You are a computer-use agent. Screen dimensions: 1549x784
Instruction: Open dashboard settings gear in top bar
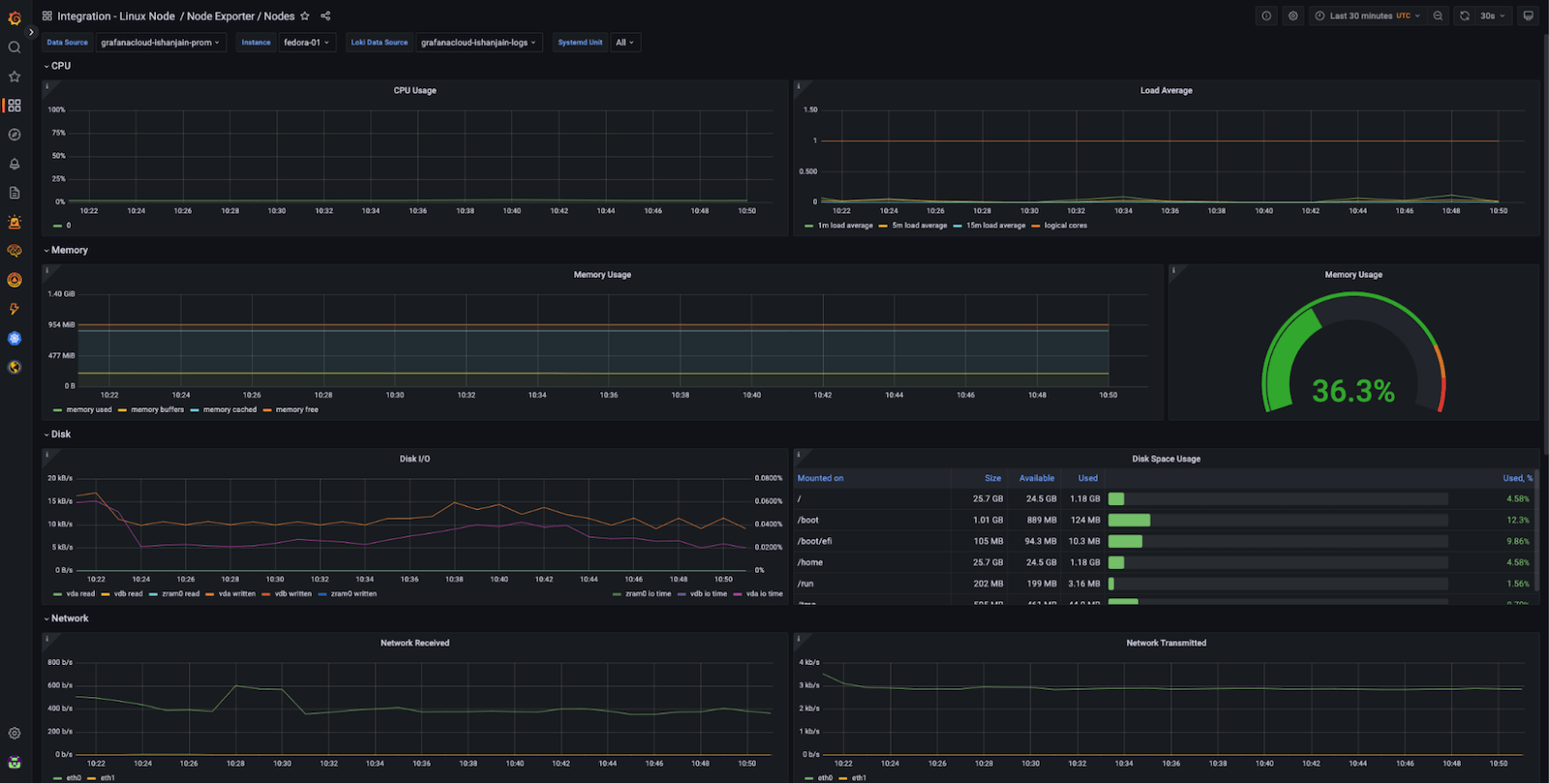[1292, 16]
